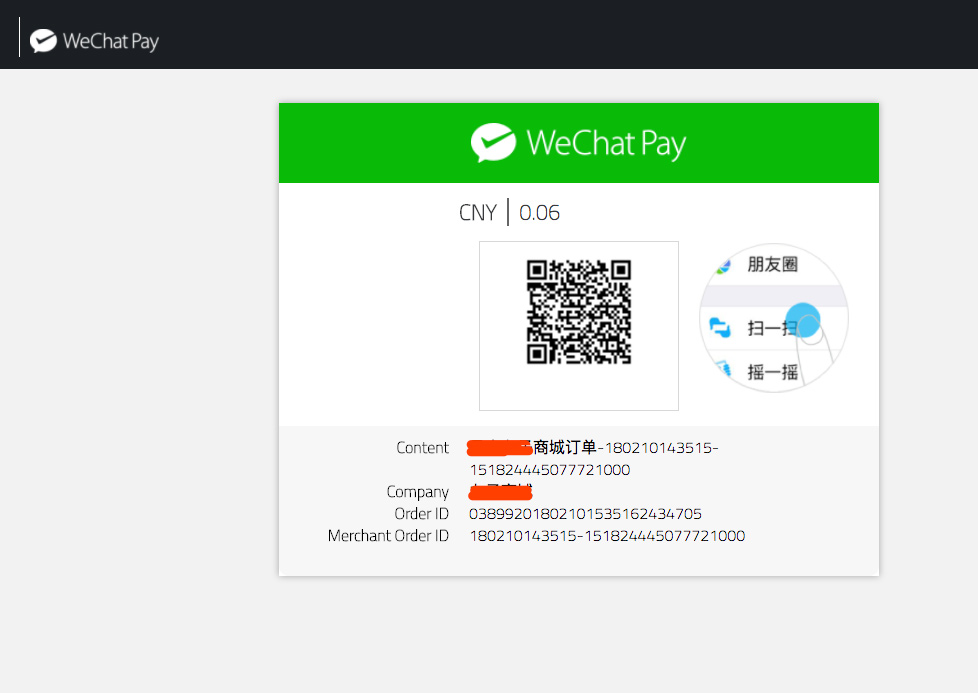Click the scan instruction illustration circle
978x693 pixels.
(x=773, y=318)
